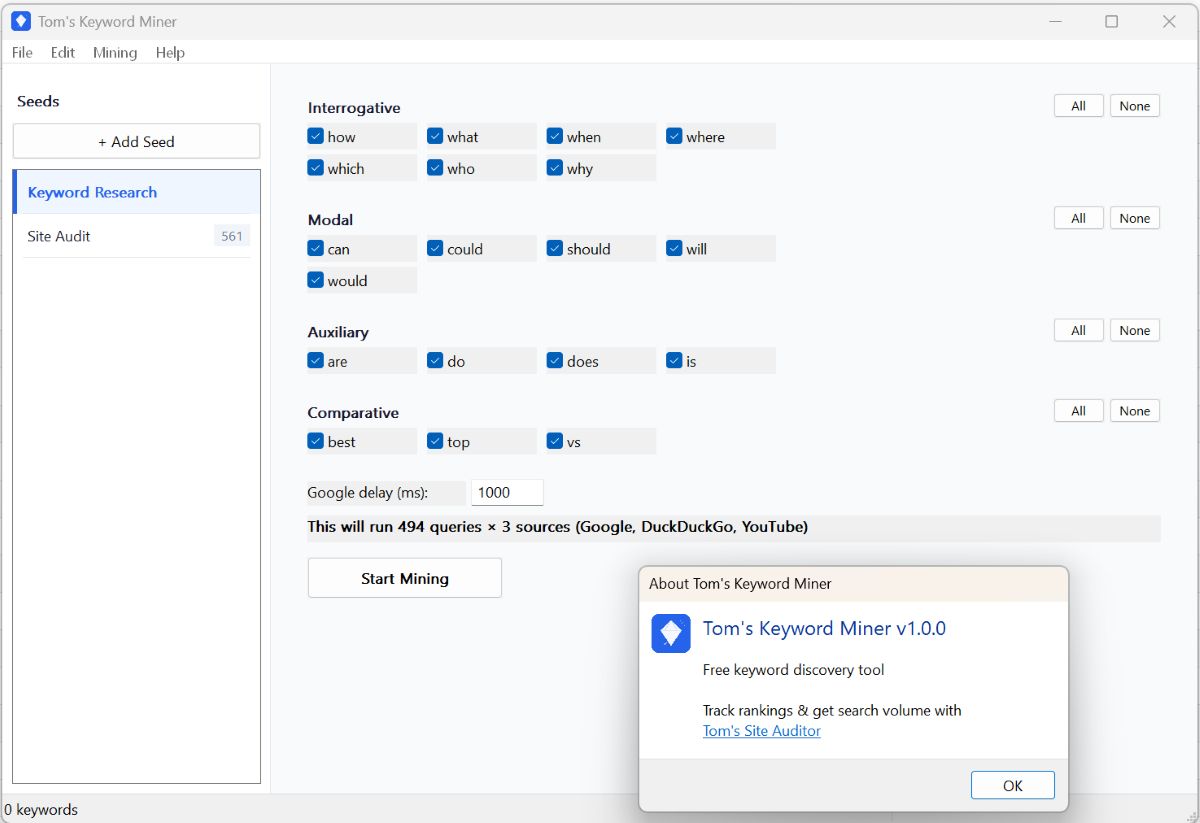The height and width of the screenshot is (823, 1200).
Task: Toggle the 'would' modal checkbox
Action: coord(316,280)
